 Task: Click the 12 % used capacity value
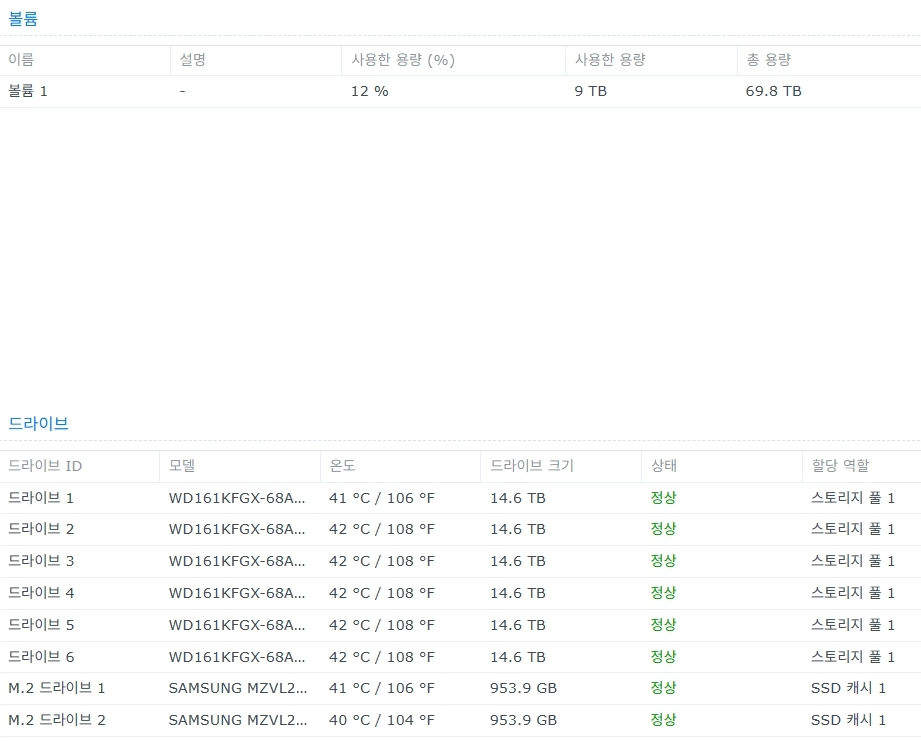tap(369, 91)
